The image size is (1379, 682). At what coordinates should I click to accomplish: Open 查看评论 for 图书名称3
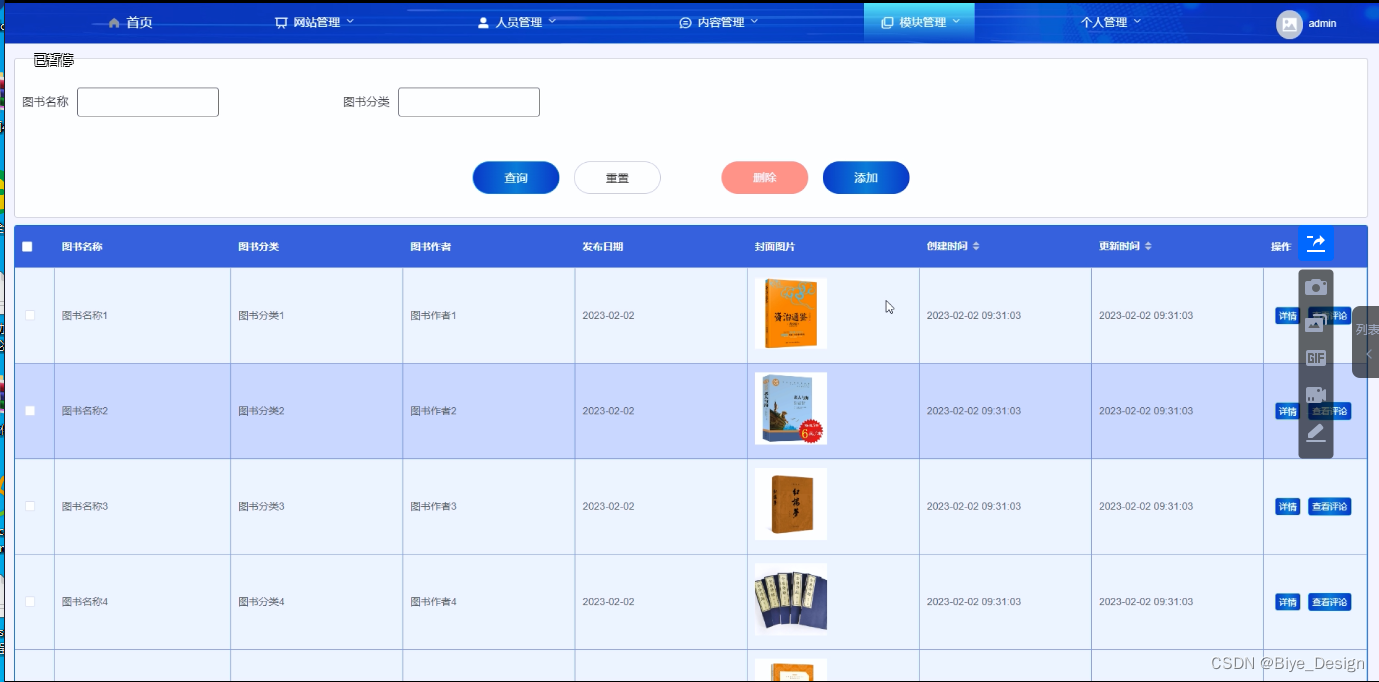(1329, 507)
